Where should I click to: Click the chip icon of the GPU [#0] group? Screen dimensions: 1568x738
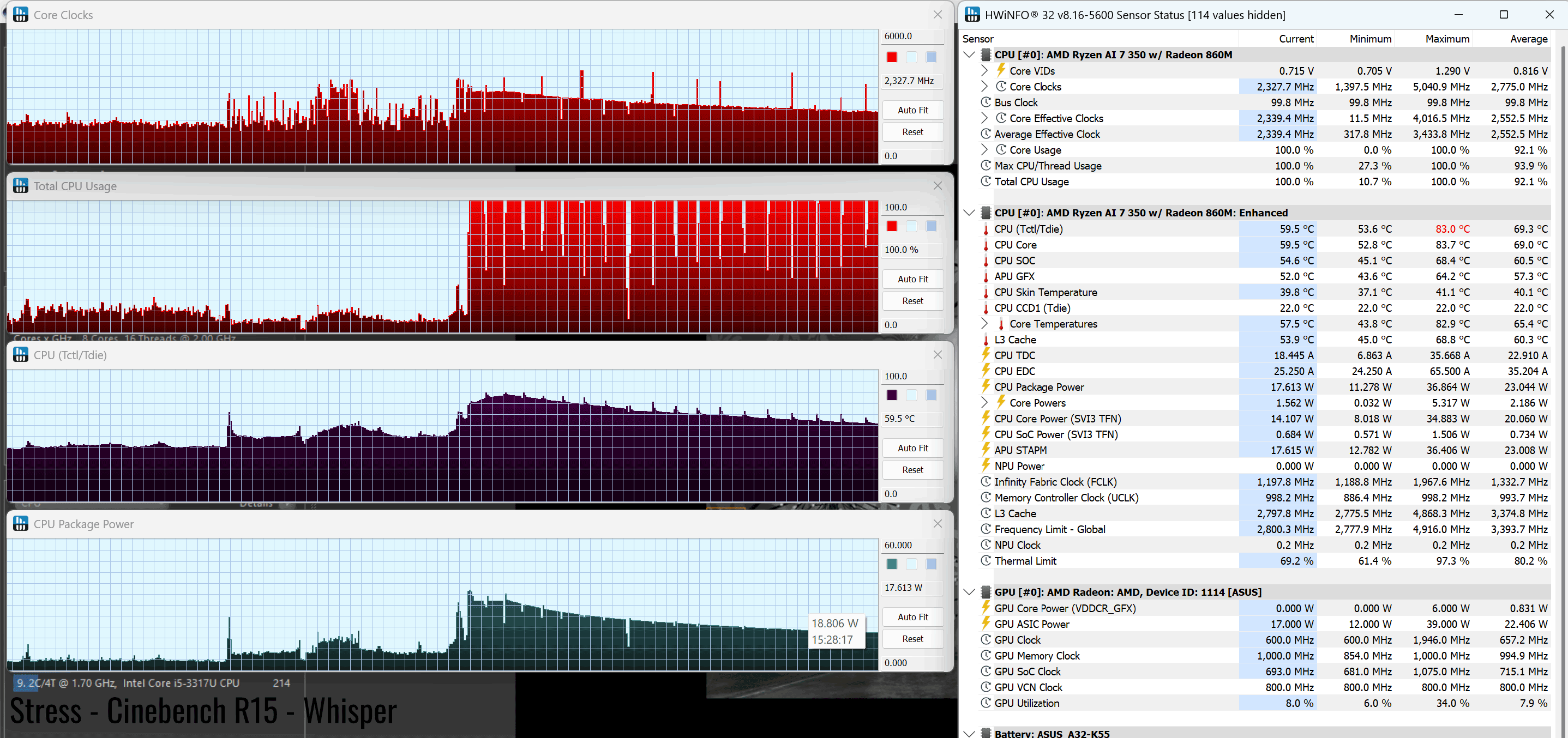[986, 592]
